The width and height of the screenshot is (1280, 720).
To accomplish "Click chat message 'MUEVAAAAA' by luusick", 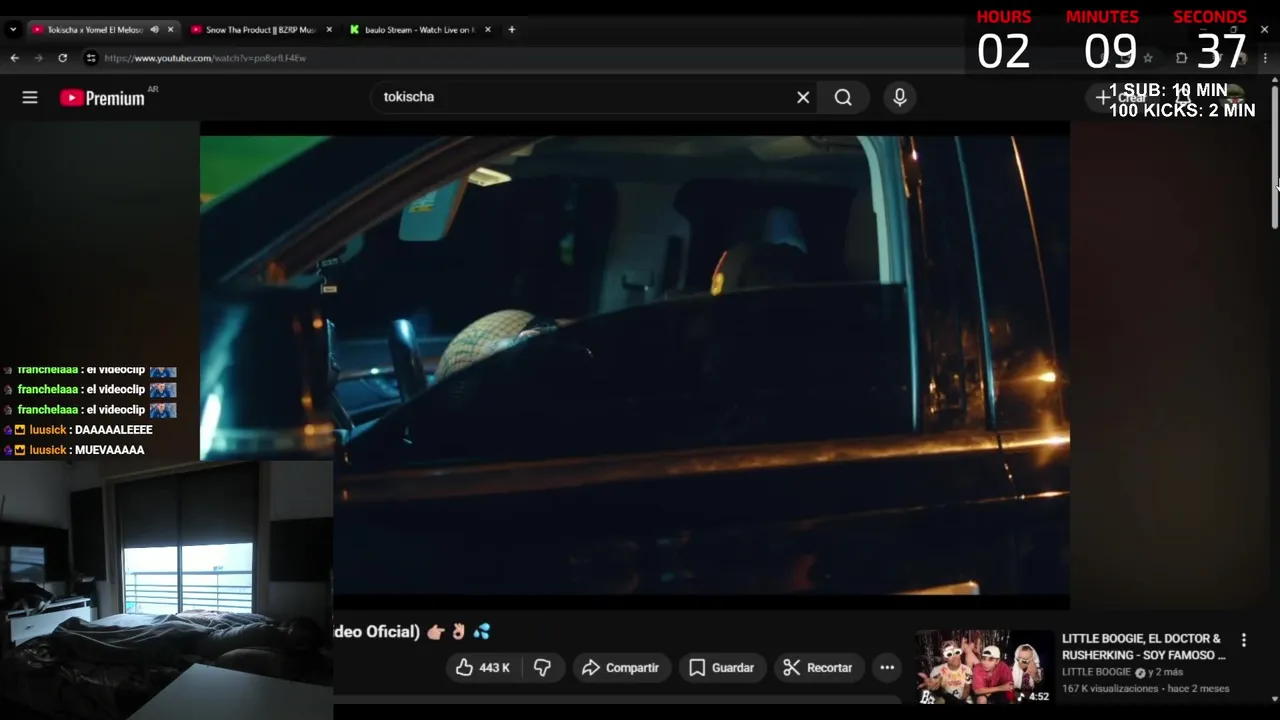I will coord(109,450).
